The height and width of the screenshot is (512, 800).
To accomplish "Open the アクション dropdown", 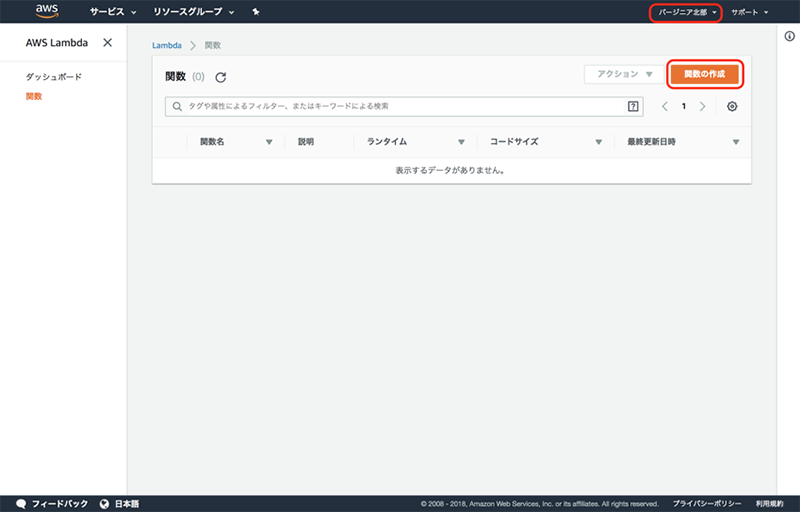I will coord(624,74).
